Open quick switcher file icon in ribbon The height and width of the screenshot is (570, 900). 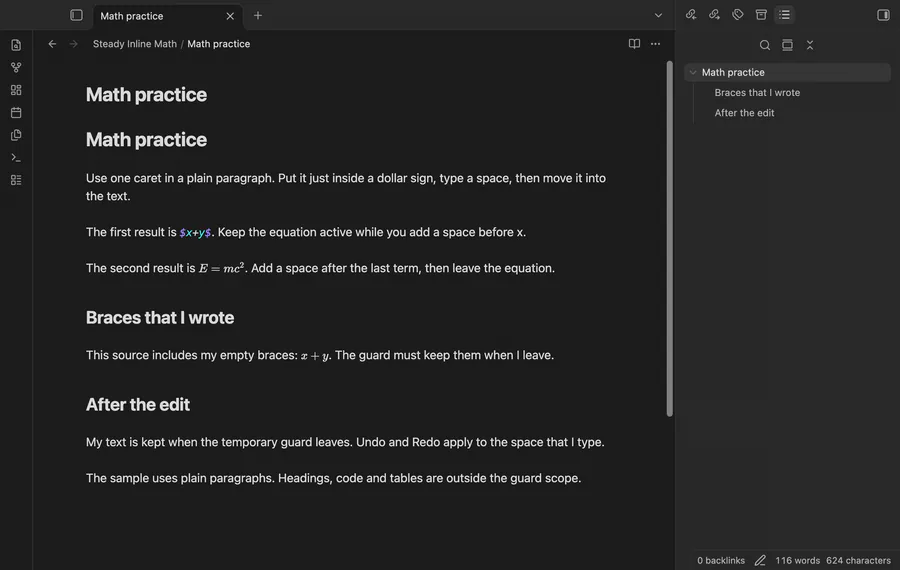point(16,45)
